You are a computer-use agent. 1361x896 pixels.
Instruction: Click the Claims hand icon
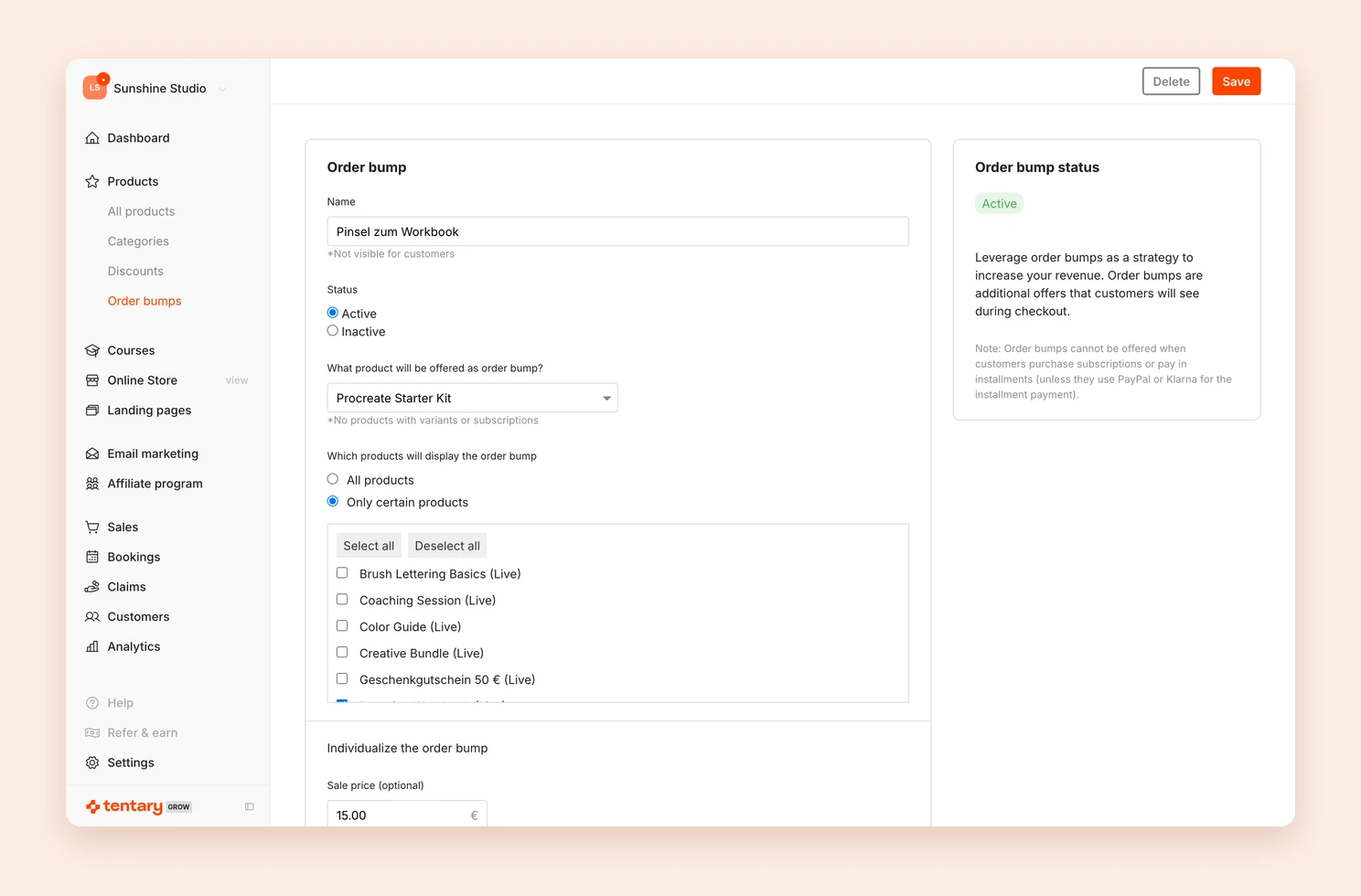point(92,587)
